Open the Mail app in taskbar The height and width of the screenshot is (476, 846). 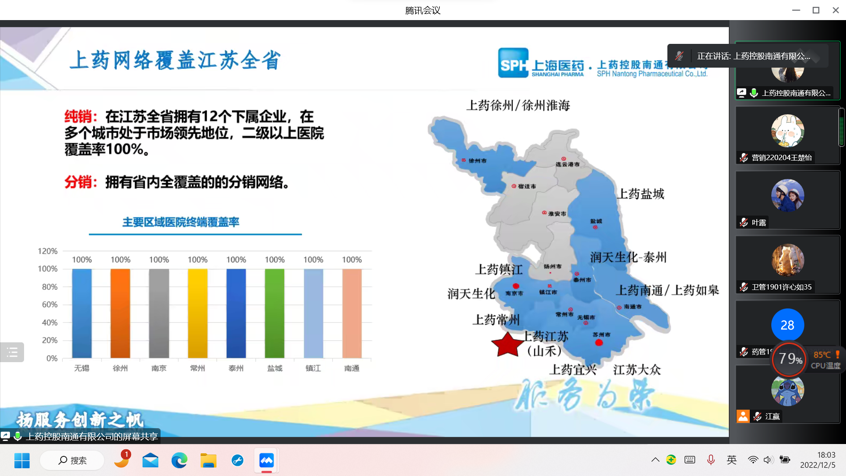coord(151,460)
